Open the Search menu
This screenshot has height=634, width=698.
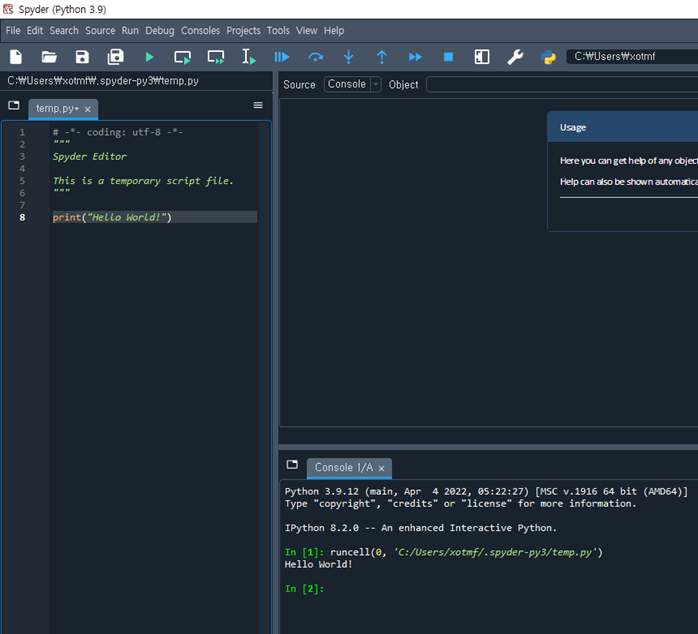click(64, 31)
